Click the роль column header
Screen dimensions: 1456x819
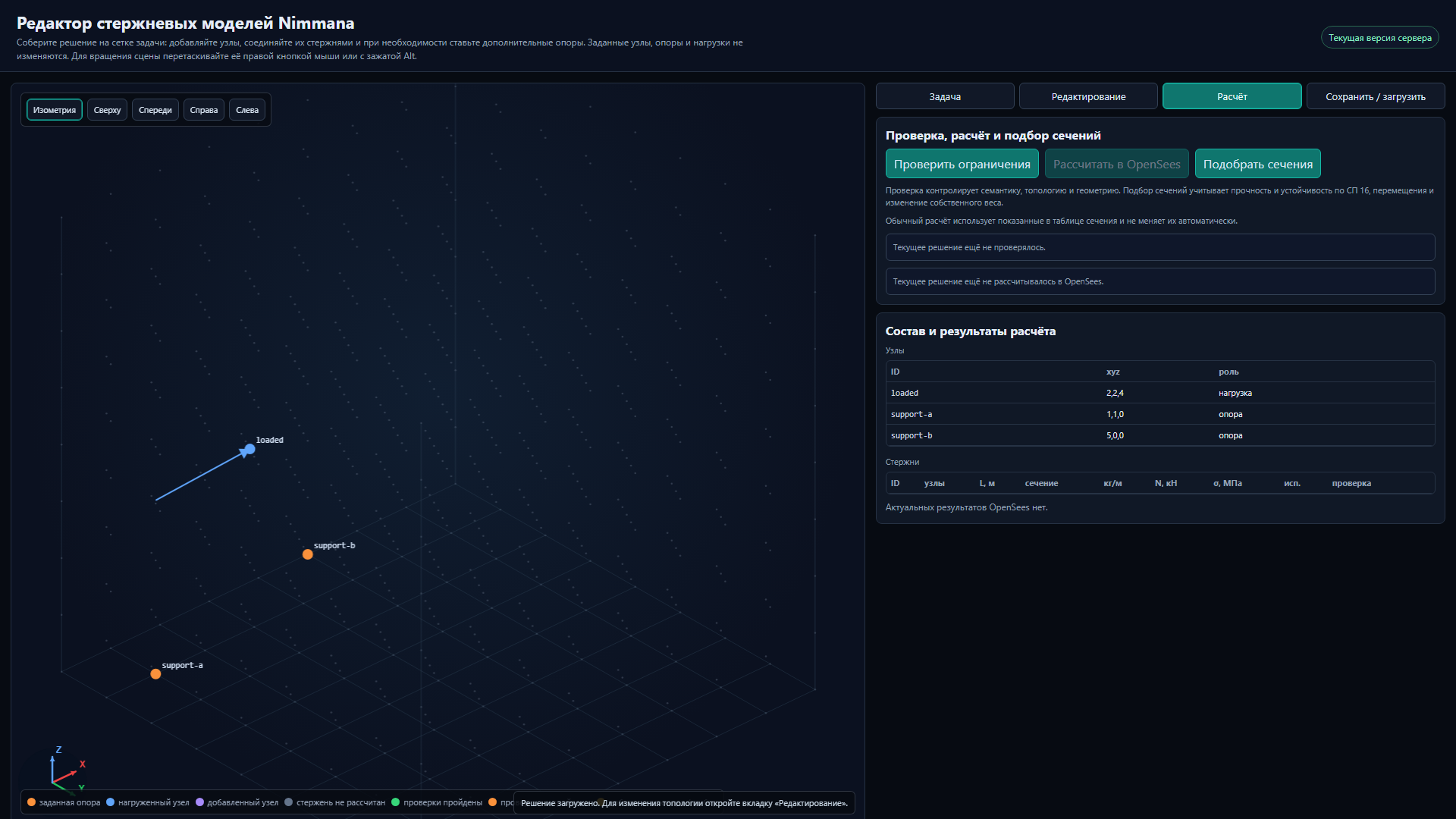(x=1228, y=372)
